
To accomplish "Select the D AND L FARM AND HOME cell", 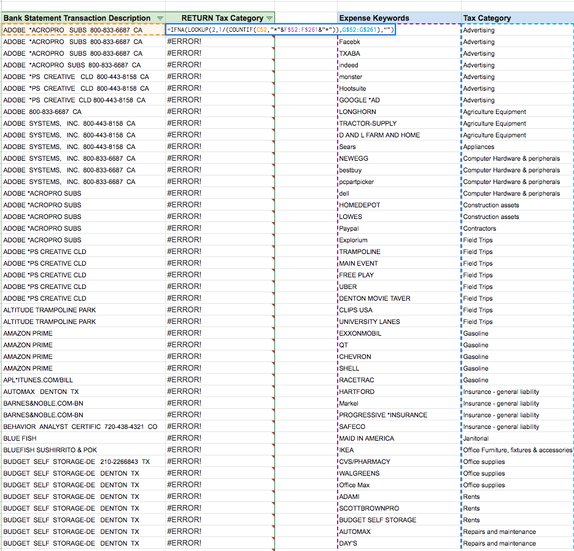I will pos(399,135).
